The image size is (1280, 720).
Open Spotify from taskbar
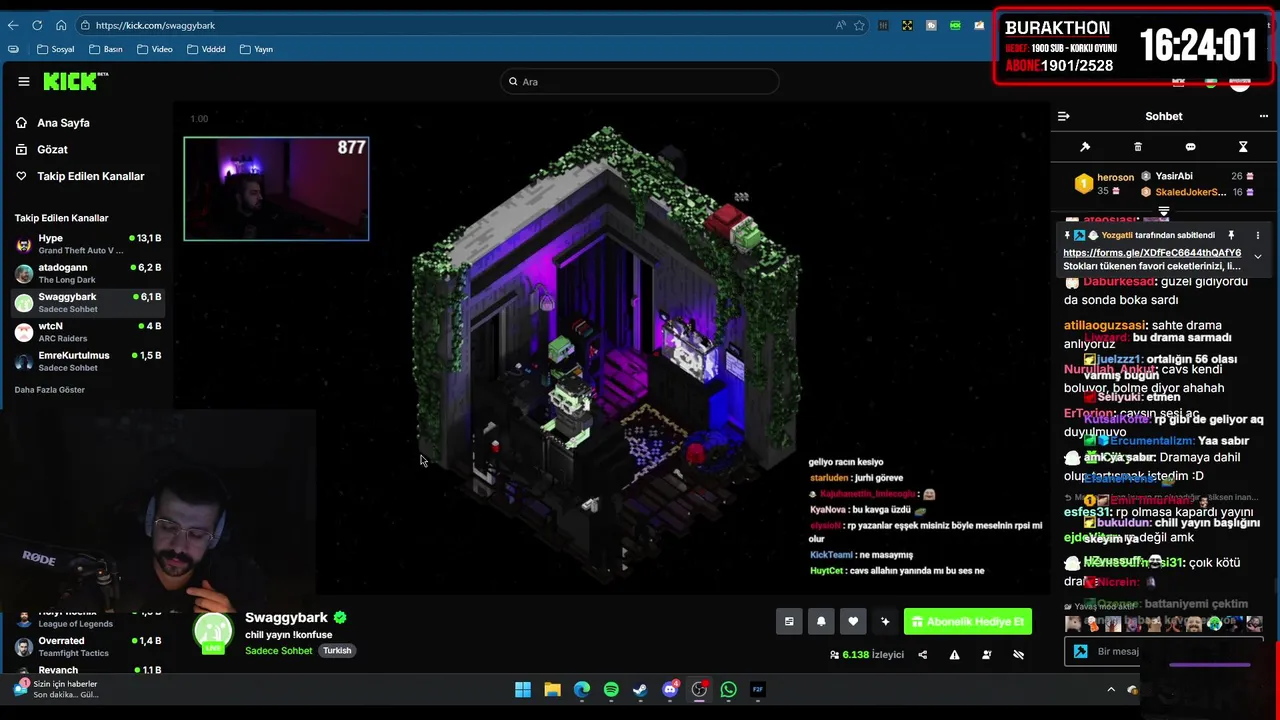coord(611,689)
